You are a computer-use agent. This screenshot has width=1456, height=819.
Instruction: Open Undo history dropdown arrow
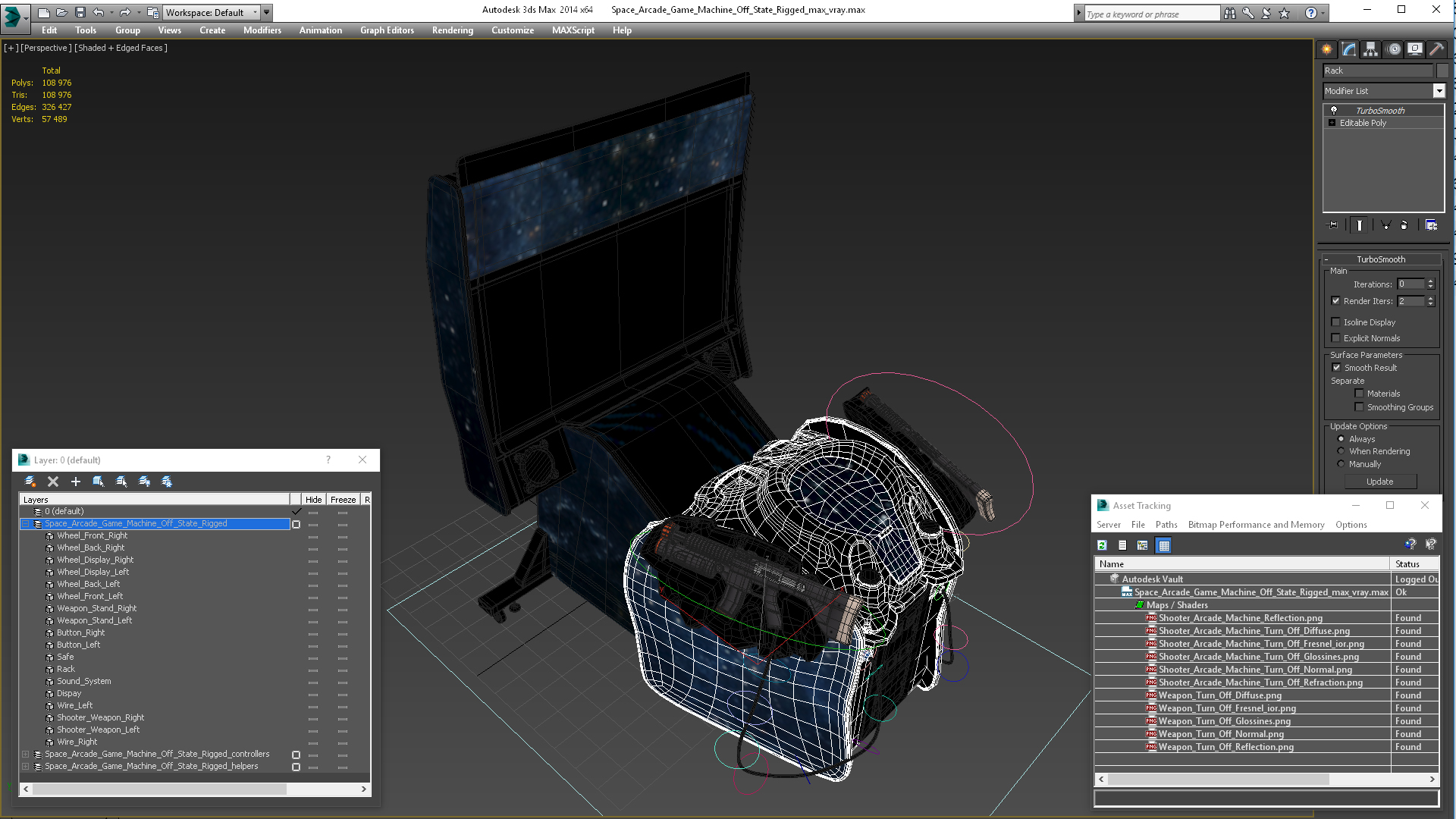[x=111, y=12]
